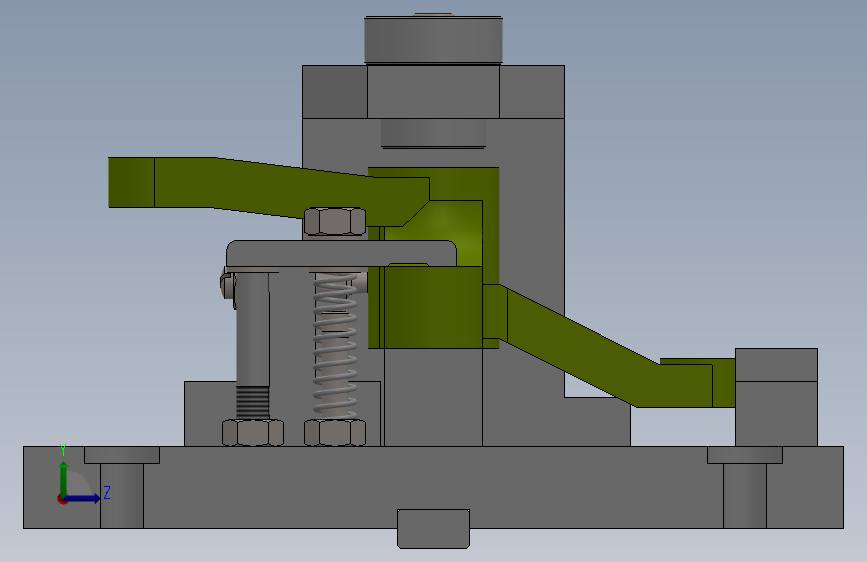The image size is (867, 562).
Task: Click the right counterbored hole in base
Action: (x=745, y=487)
